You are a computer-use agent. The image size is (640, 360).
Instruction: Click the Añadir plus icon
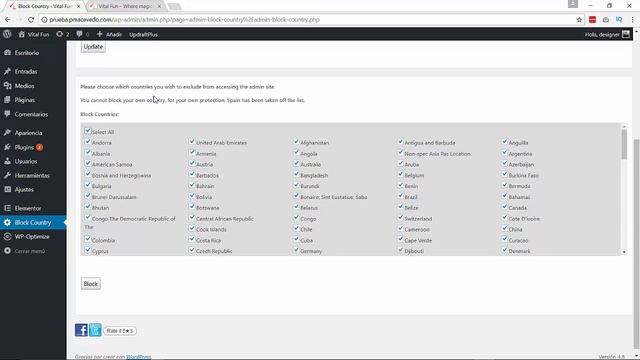[100, 34]
